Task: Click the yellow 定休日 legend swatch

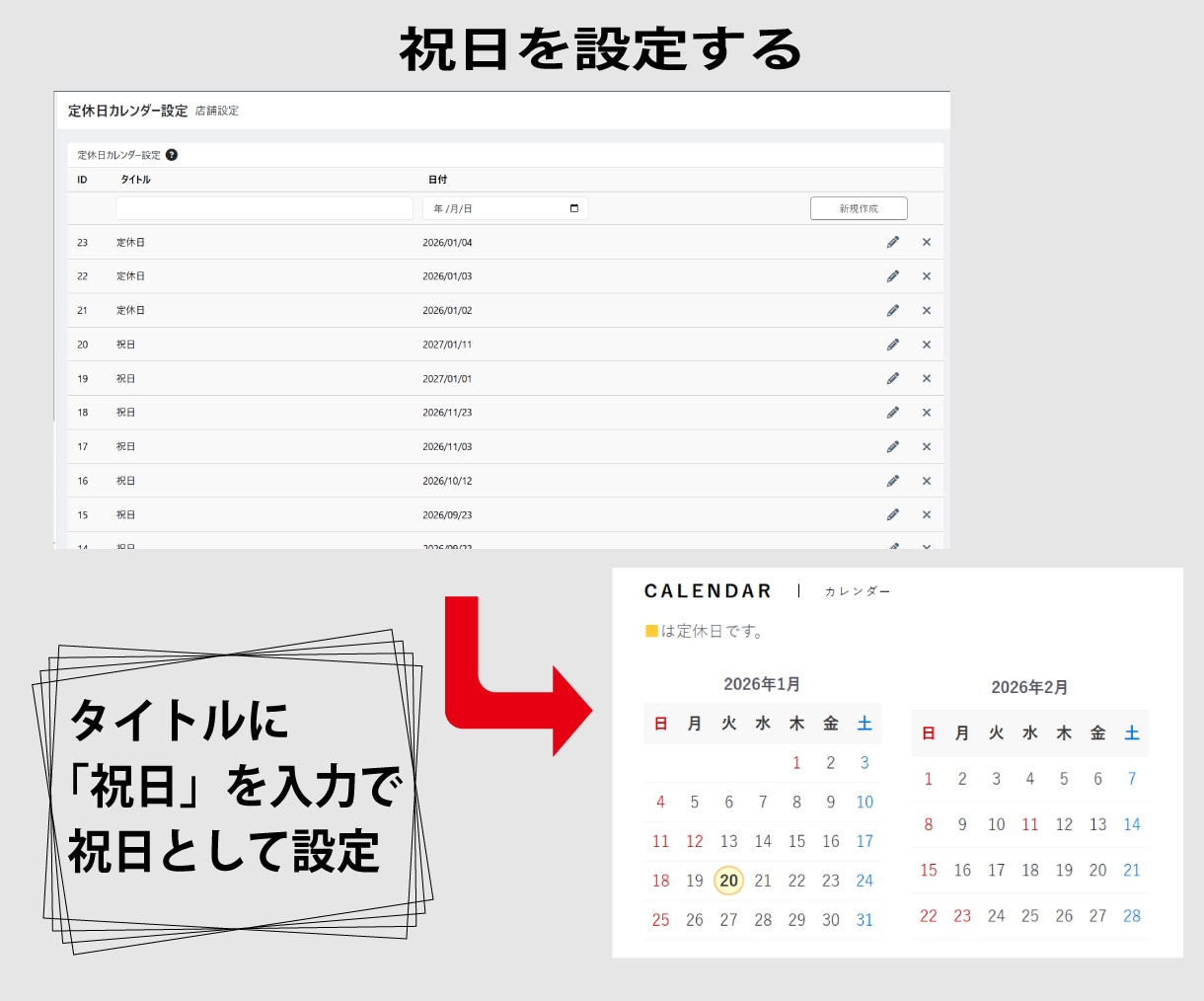Action: click(651, 631)
